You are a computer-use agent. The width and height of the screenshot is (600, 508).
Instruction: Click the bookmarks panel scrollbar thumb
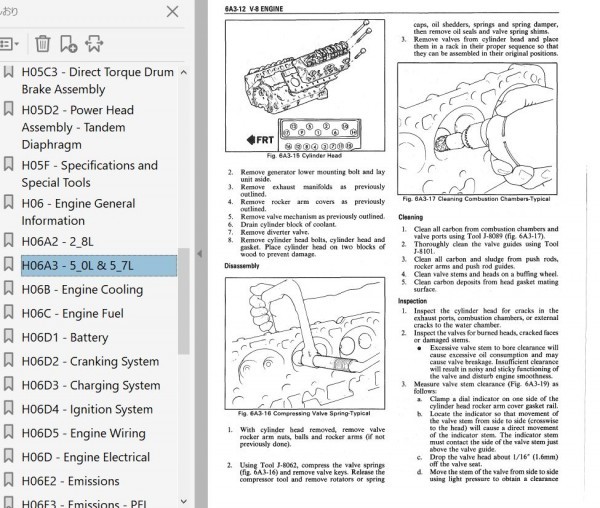click(184, 301)
